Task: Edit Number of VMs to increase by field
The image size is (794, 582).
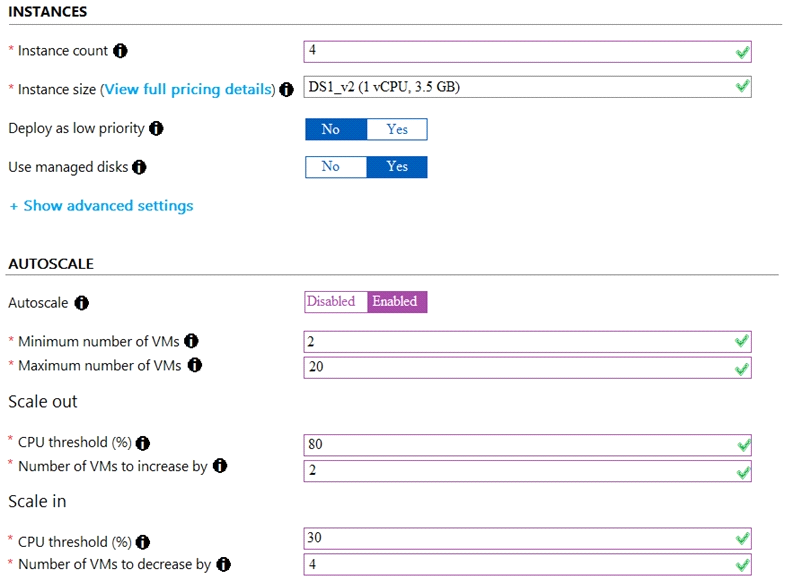Action: tap(528, 471)
